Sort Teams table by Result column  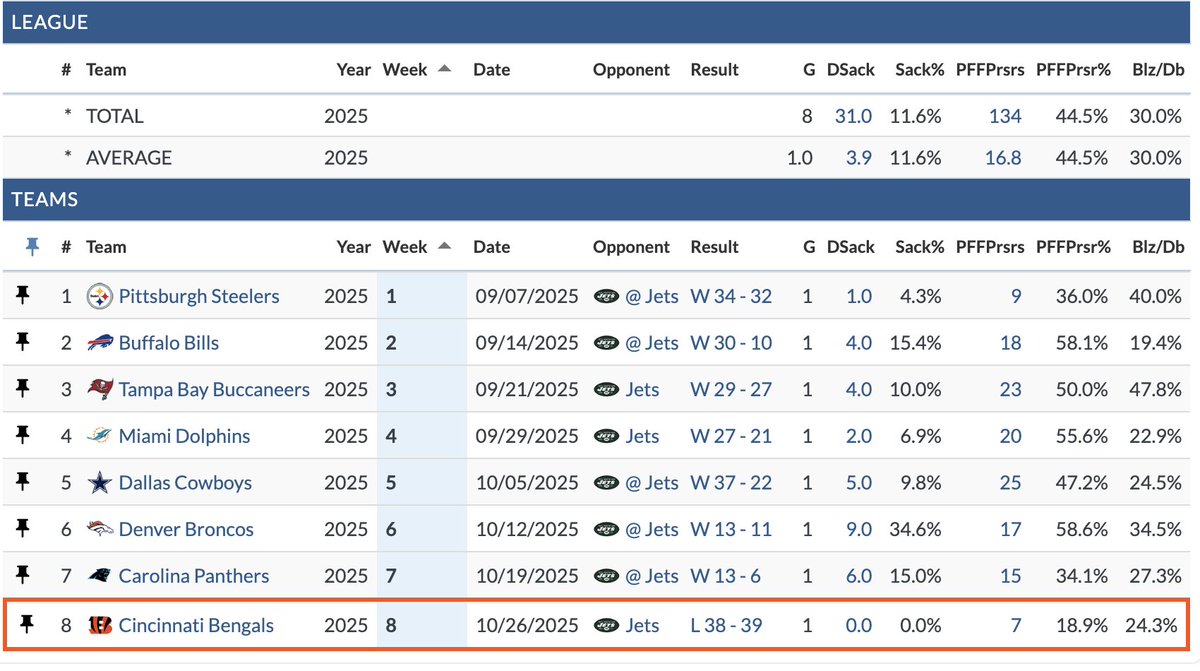click(714, 247)
